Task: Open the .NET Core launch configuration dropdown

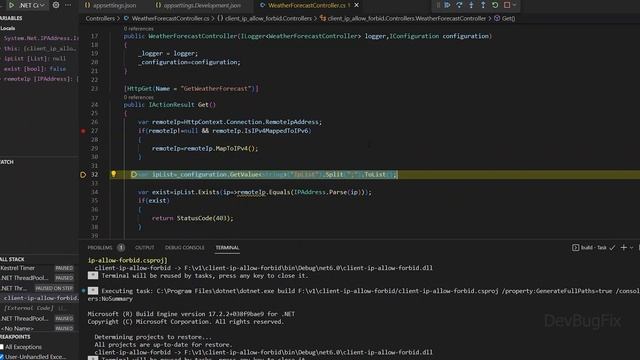Action: 32,5
